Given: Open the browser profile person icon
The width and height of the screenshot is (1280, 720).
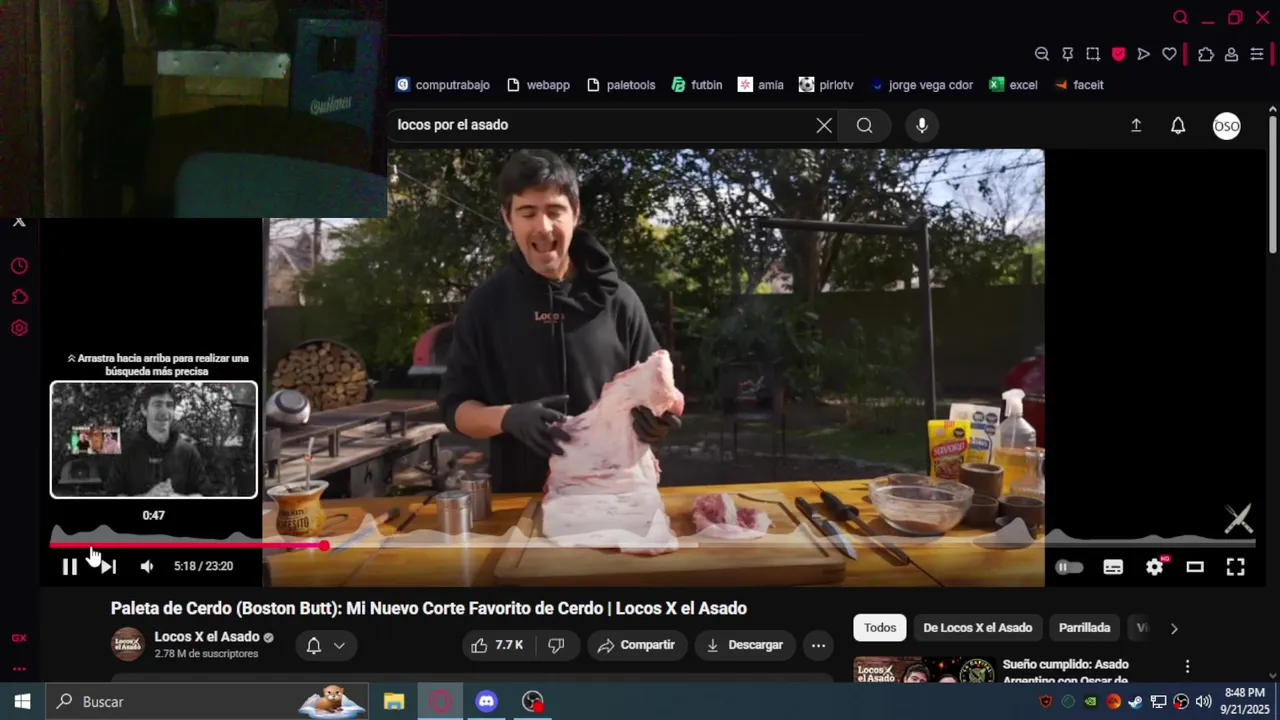Looking at the screenshot, I should (x=1232, y=54).
